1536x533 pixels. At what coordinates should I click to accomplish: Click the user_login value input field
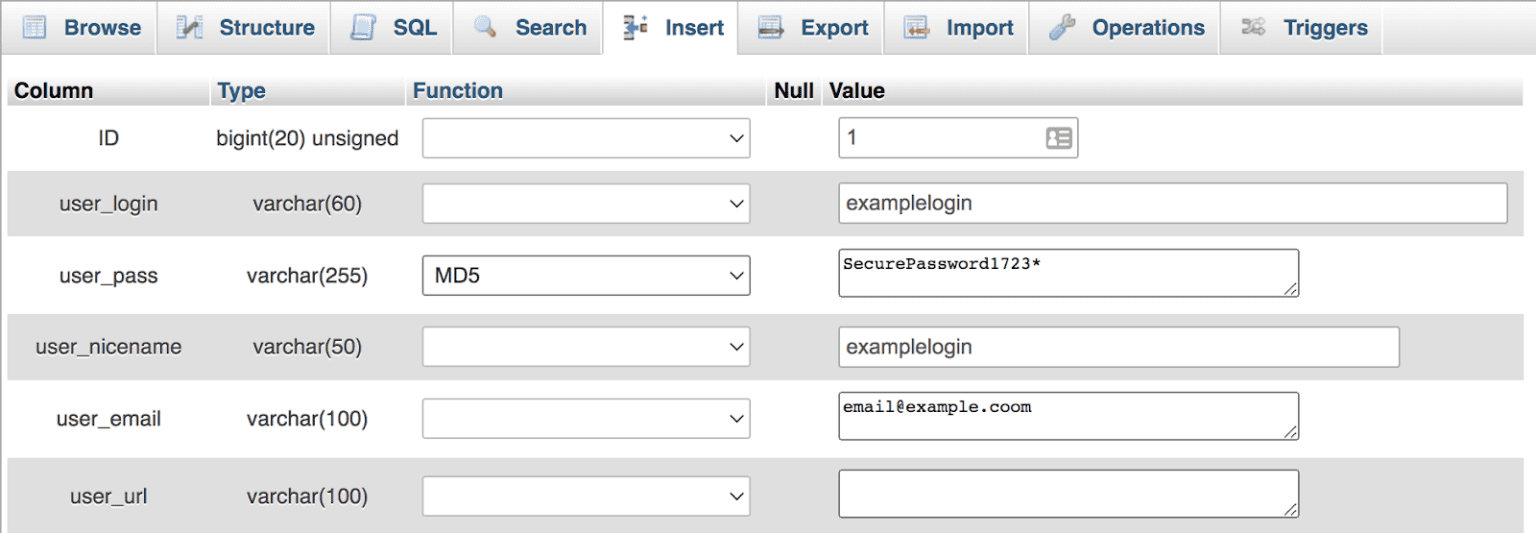tap(1172, 203)
